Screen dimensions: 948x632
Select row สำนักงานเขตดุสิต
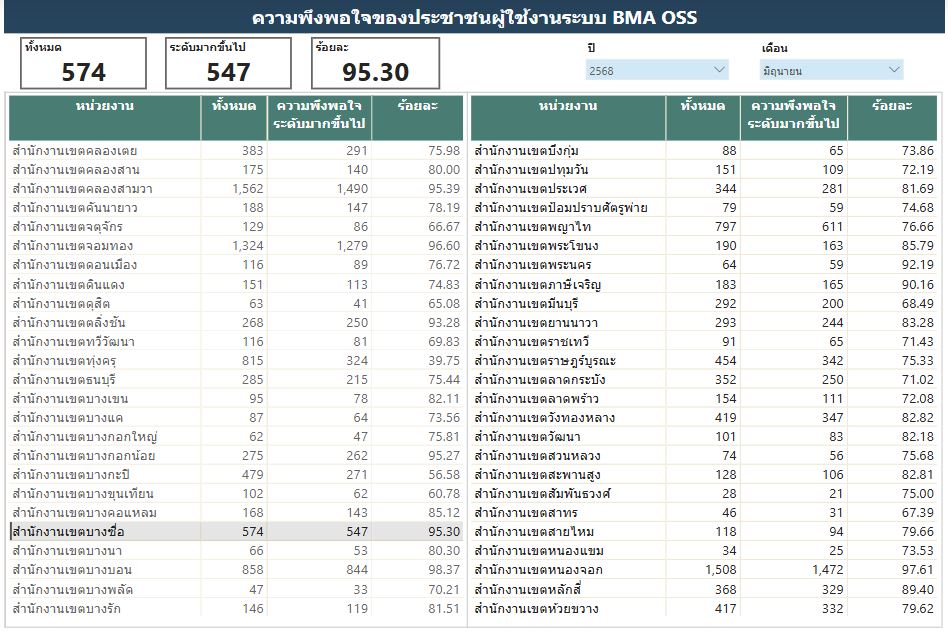pyautogui.click(x=236, y=303)
